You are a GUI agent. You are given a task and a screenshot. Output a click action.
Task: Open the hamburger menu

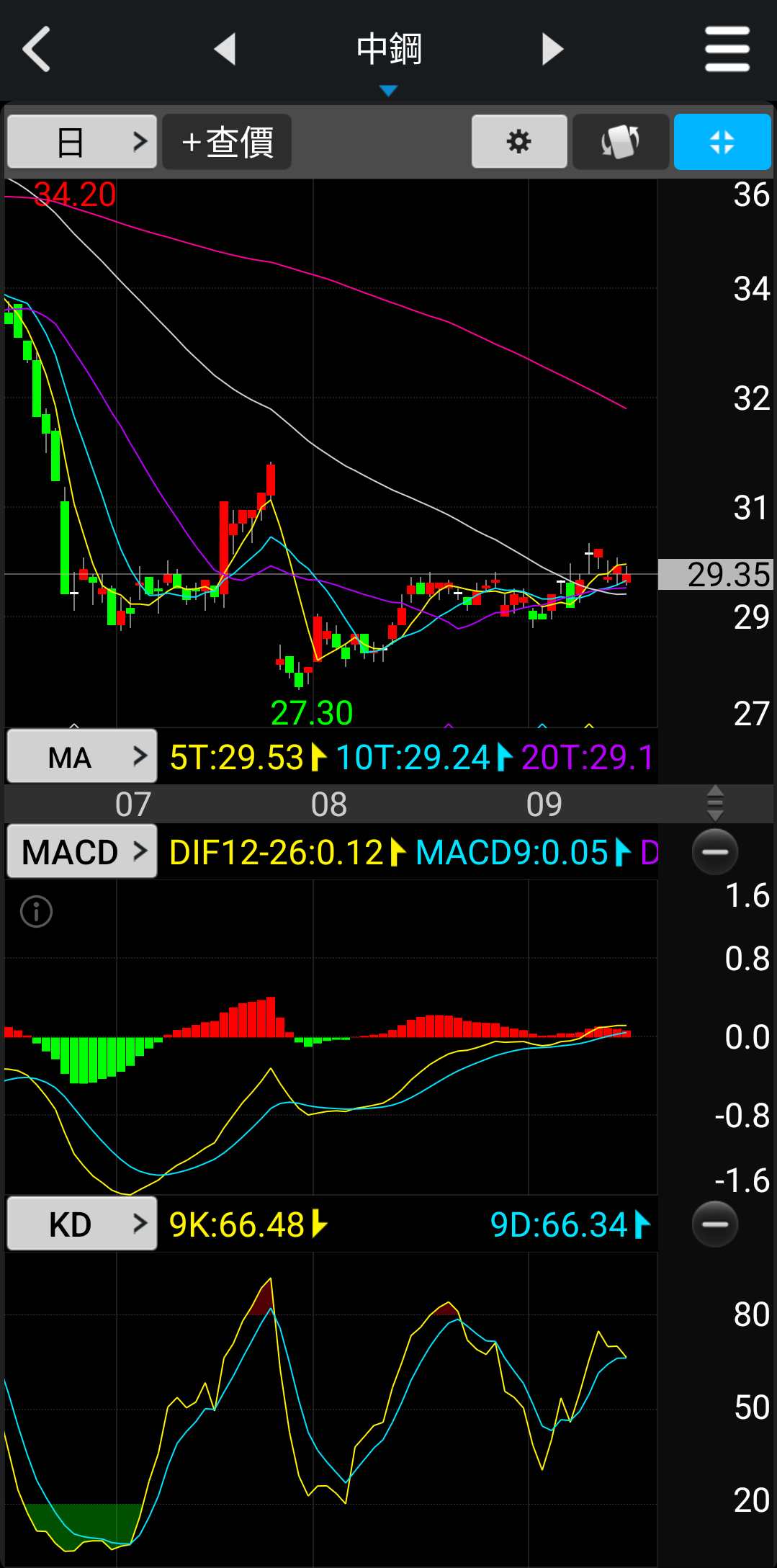(x=727, y=49)
